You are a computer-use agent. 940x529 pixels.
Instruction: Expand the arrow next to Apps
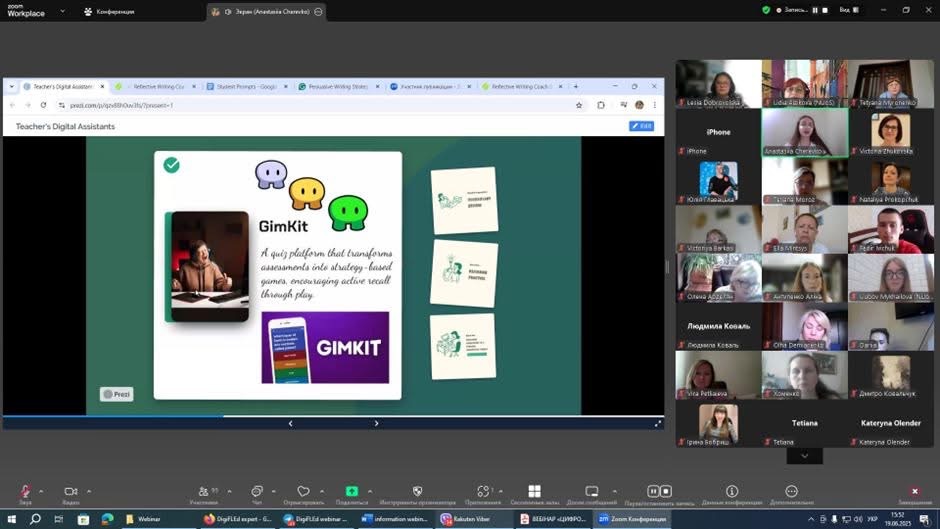501,491
